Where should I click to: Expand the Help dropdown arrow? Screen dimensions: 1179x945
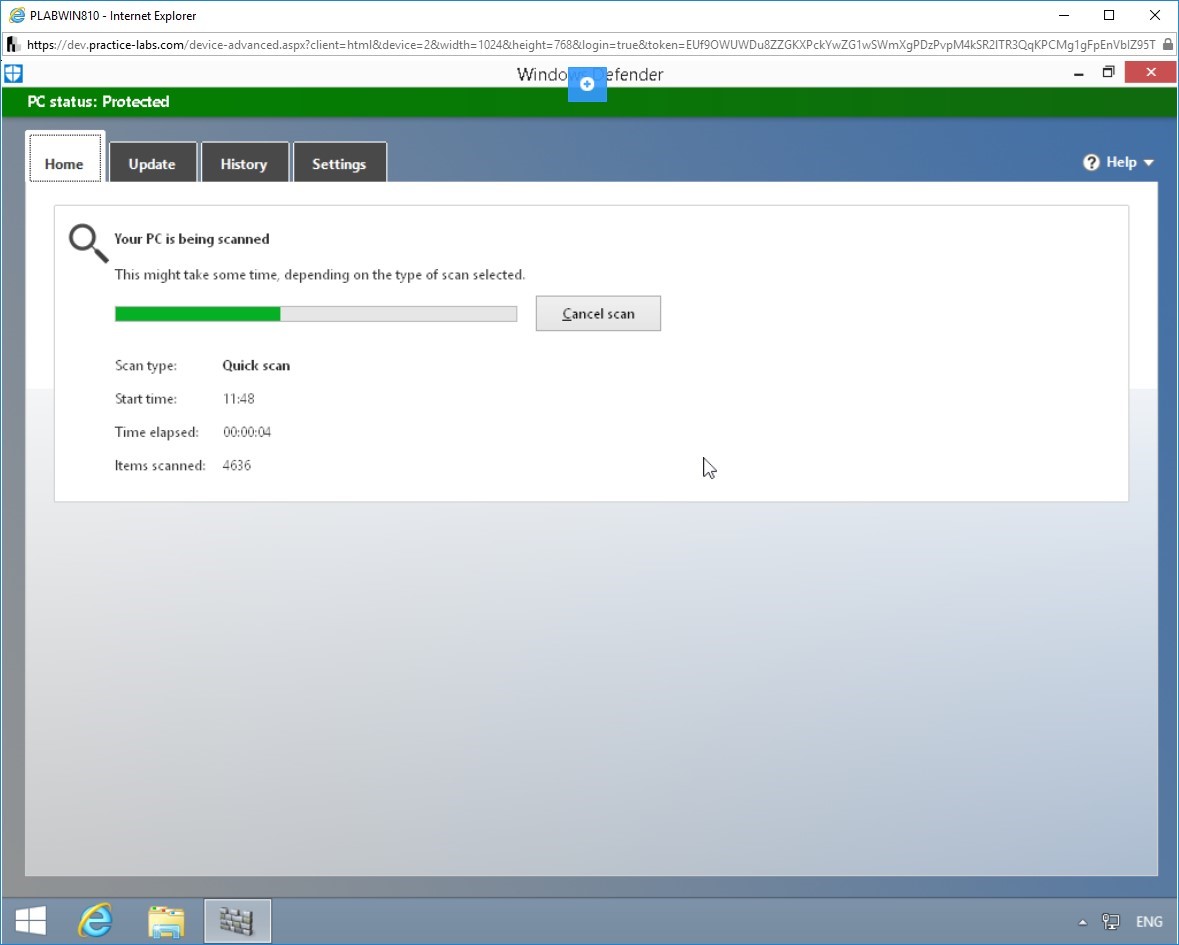tap(1148, 162)
